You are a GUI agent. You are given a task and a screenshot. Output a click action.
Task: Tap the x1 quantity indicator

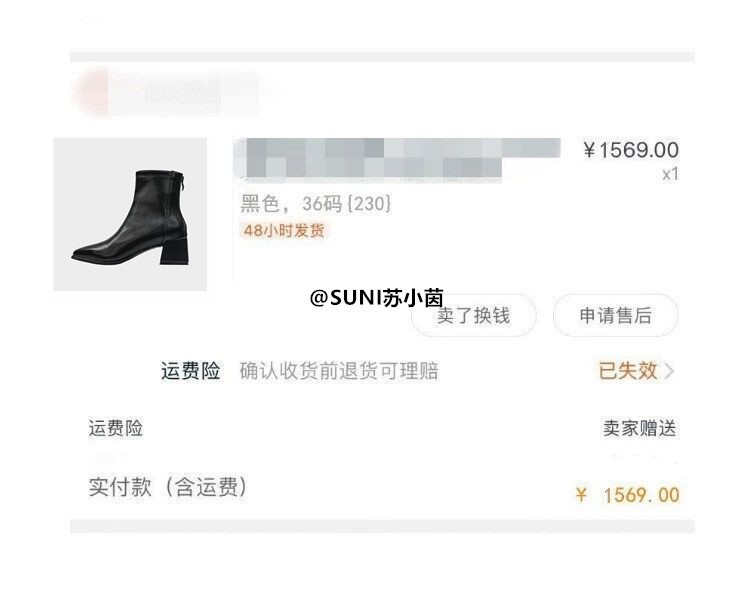point(670,174)
